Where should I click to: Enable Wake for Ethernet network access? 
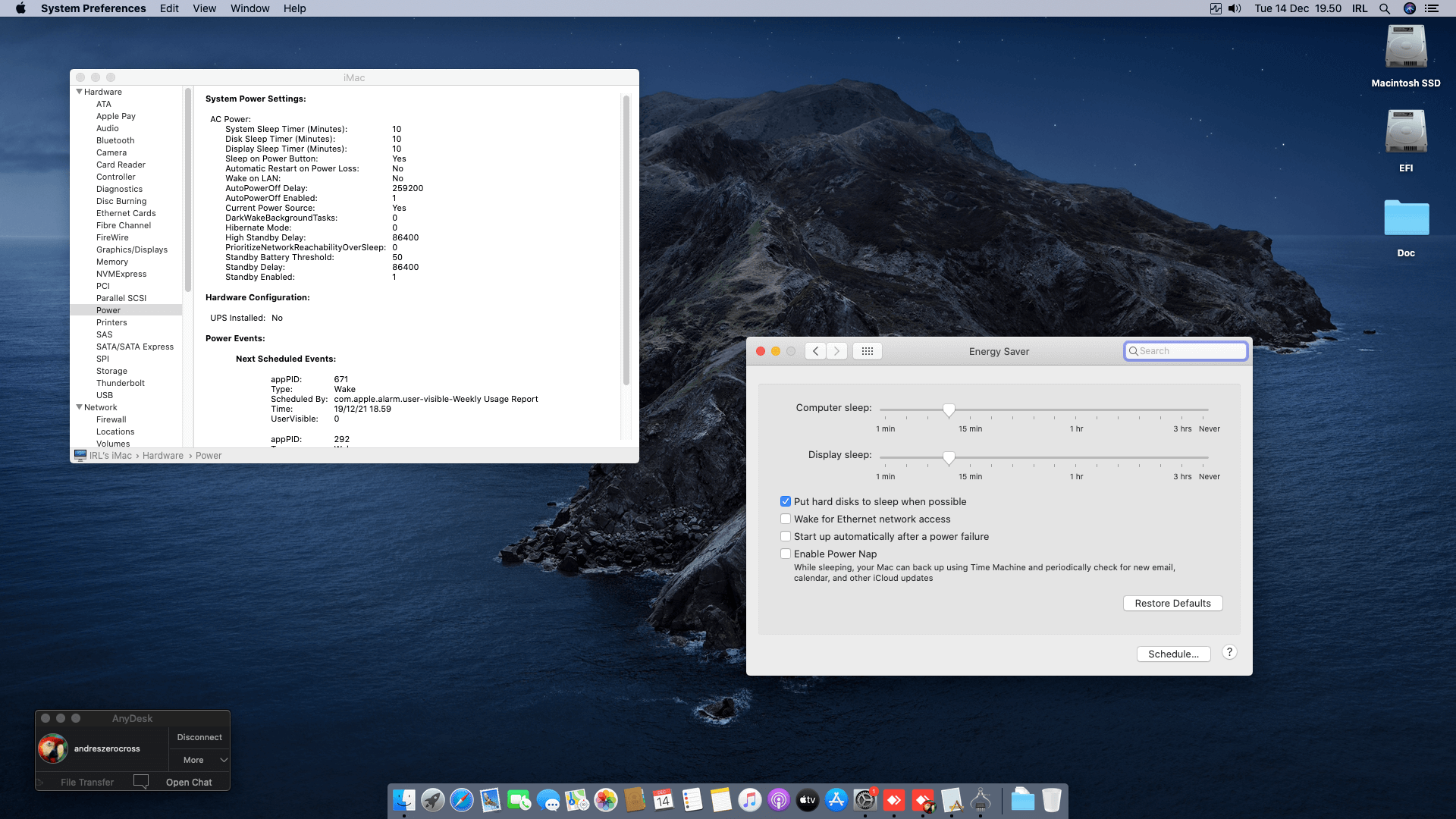click(786, 519)
